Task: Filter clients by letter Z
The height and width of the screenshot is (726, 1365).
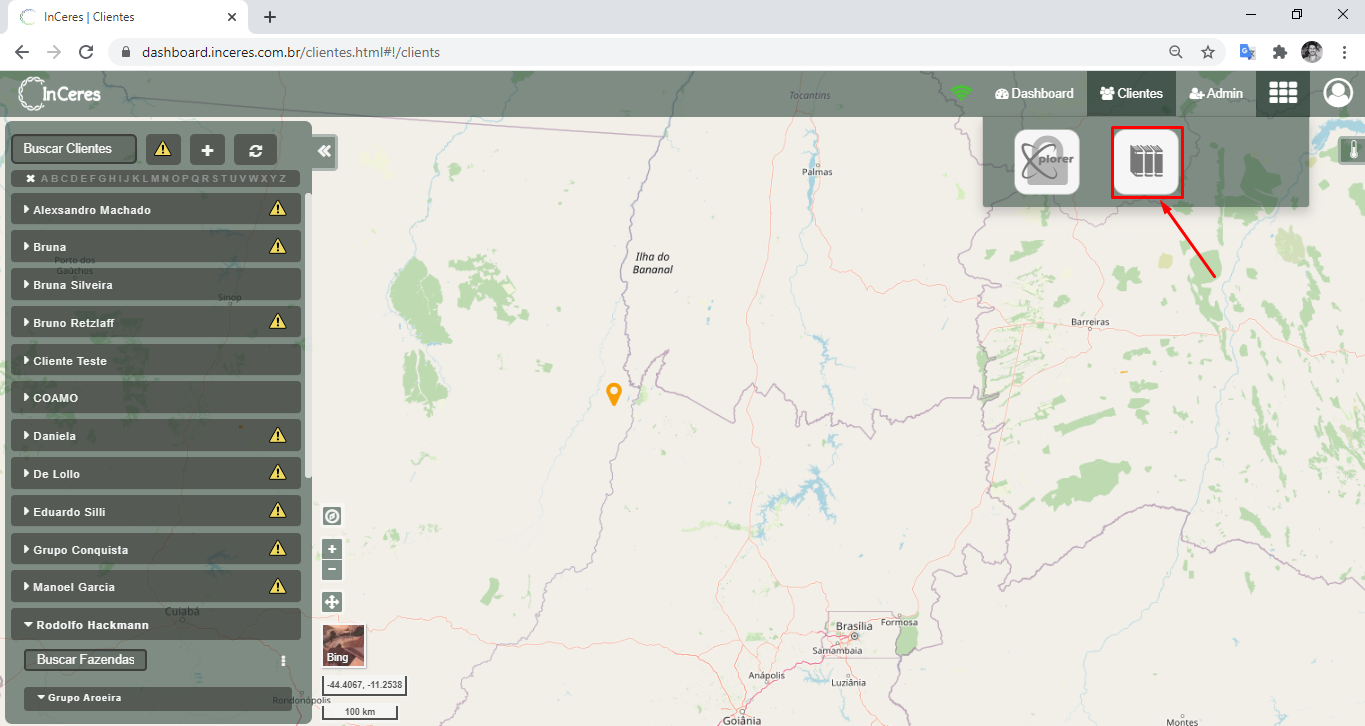Action: coord(282,178)
